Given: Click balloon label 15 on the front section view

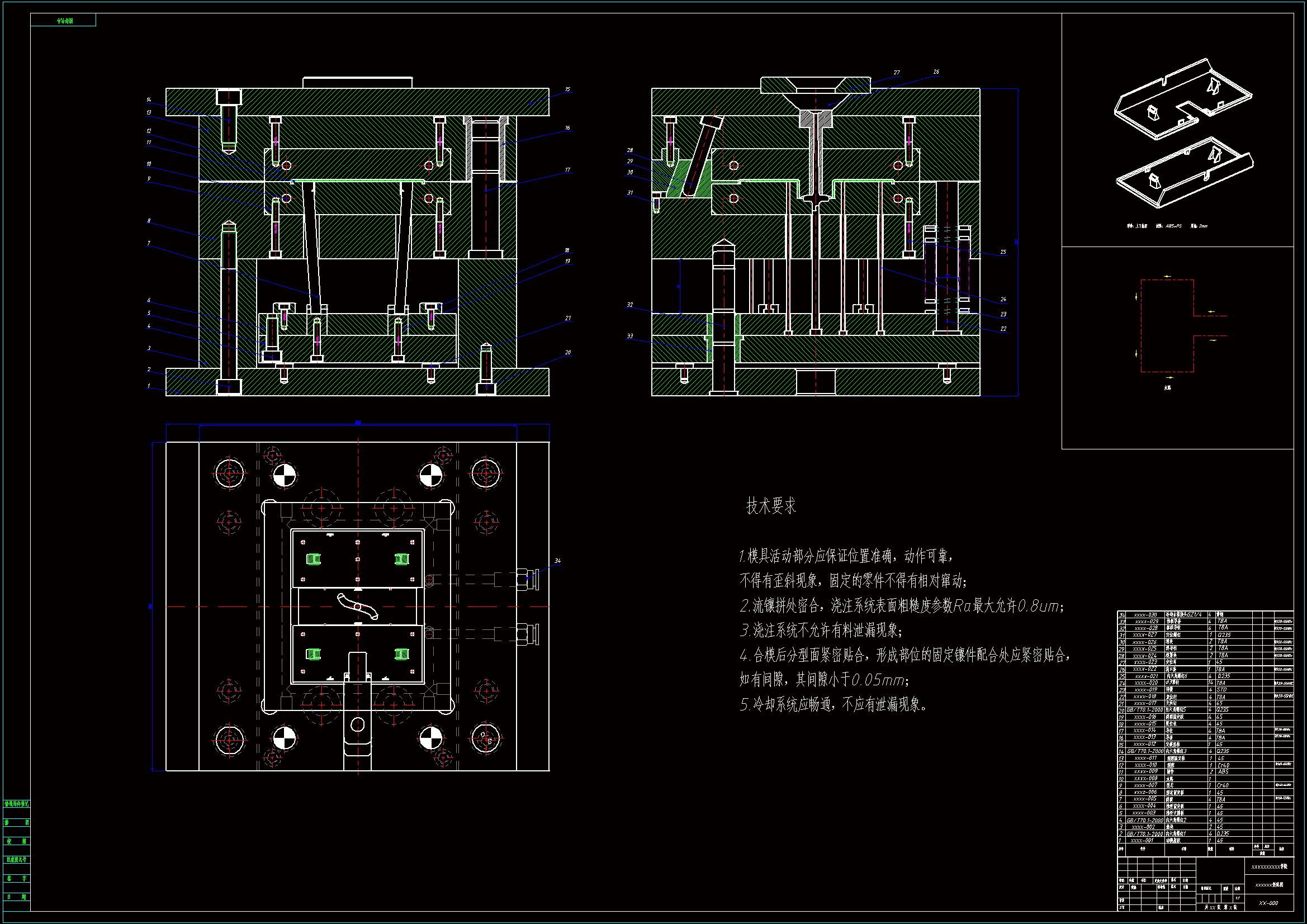Looking at the screenshot, I should tap(567, 89).
